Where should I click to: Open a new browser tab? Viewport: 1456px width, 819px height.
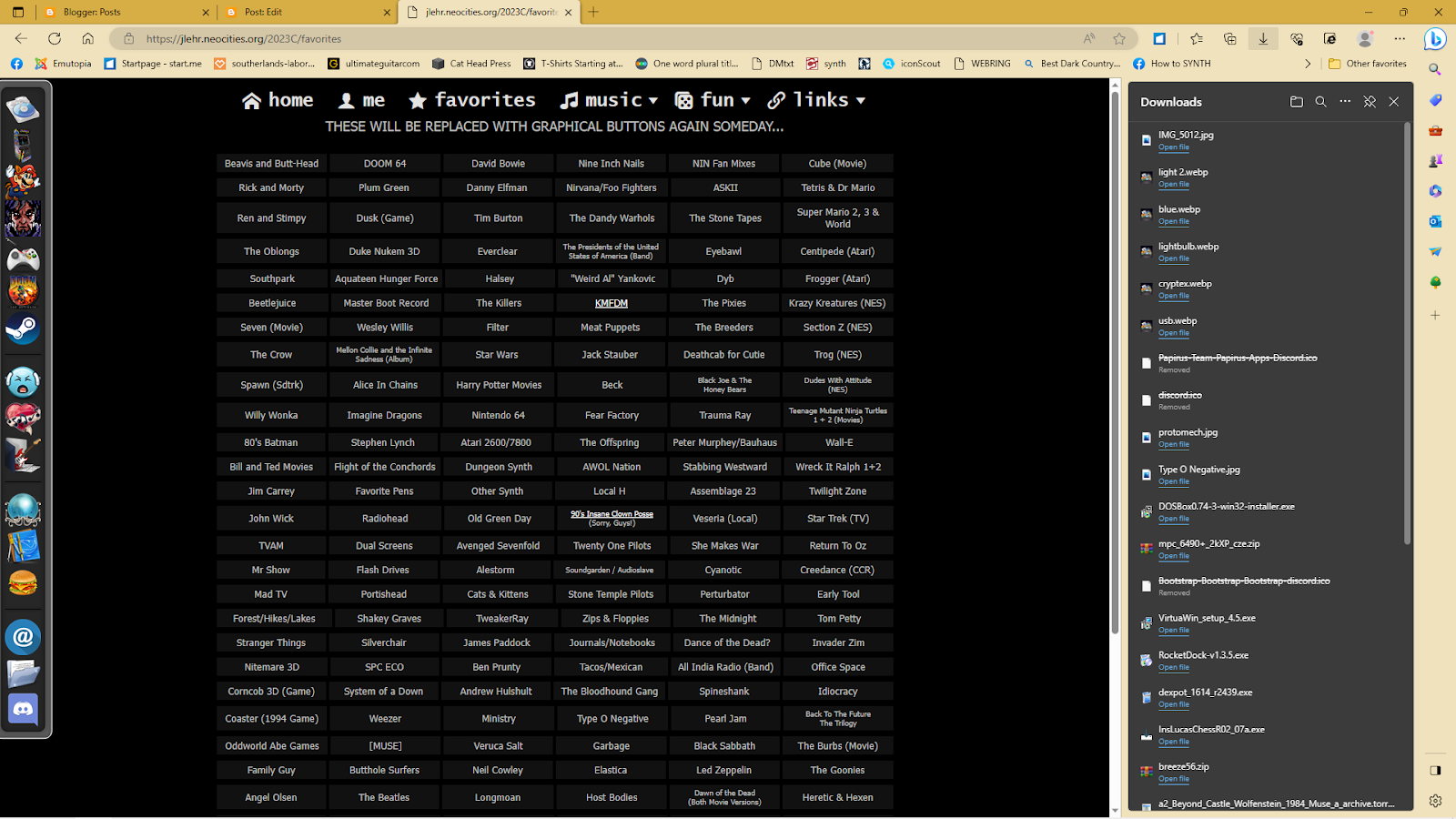(x=593, y=12)
